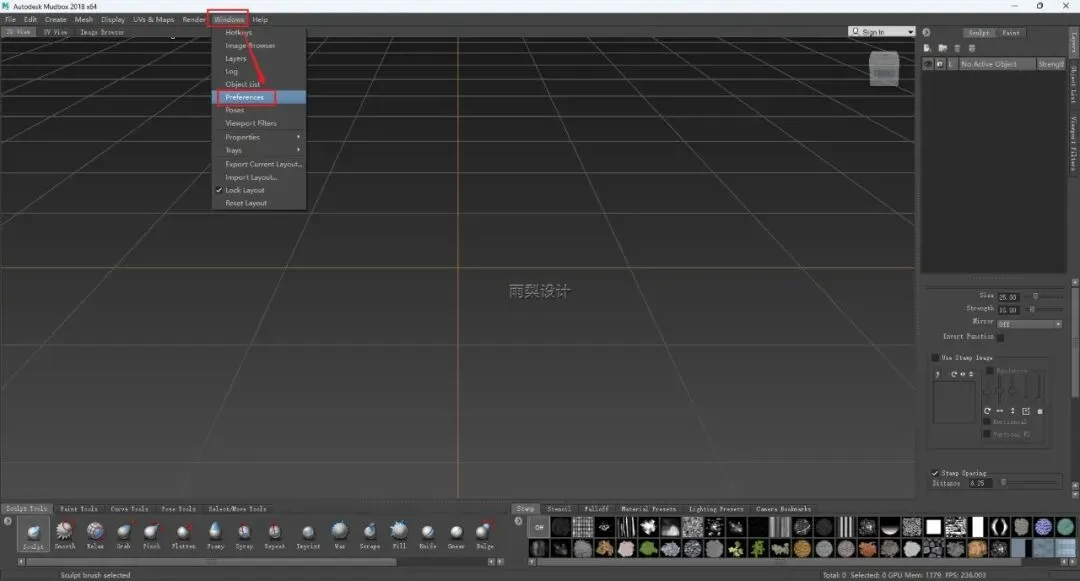Select the Fill brush tool
This screenshot has height=581, width=1080.
point(399,534)
